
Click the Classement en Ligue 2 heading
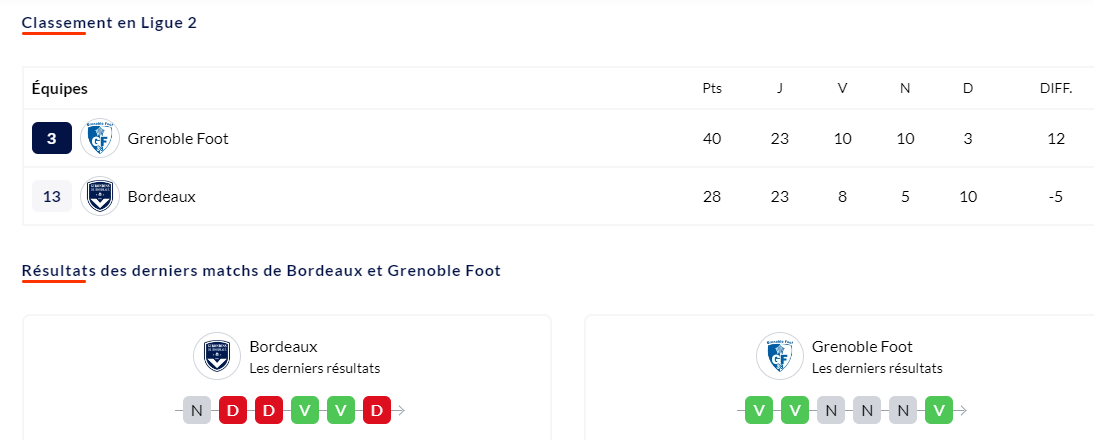110,23
